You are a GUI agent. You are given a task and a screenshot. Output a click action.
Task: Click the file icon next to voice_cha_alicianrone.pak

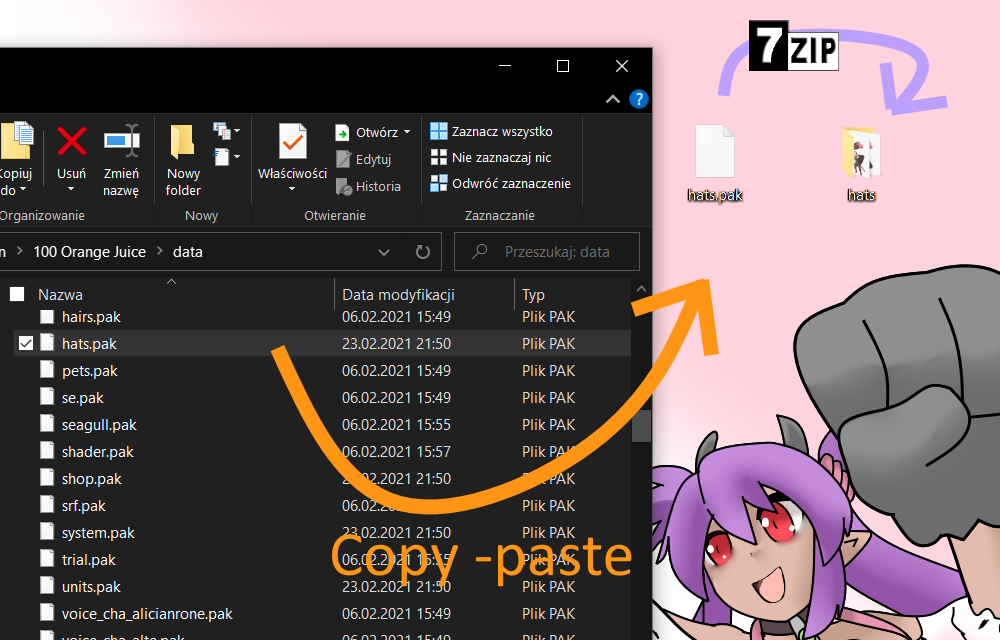point(47,613)
